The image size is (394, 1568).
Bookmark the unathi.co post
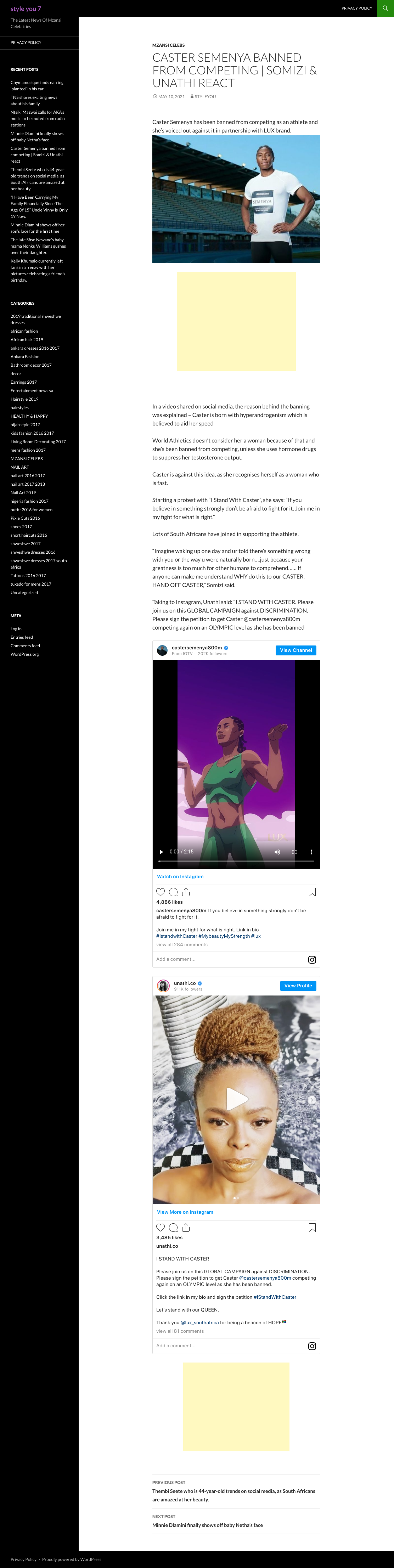[x=312, y=1227]
